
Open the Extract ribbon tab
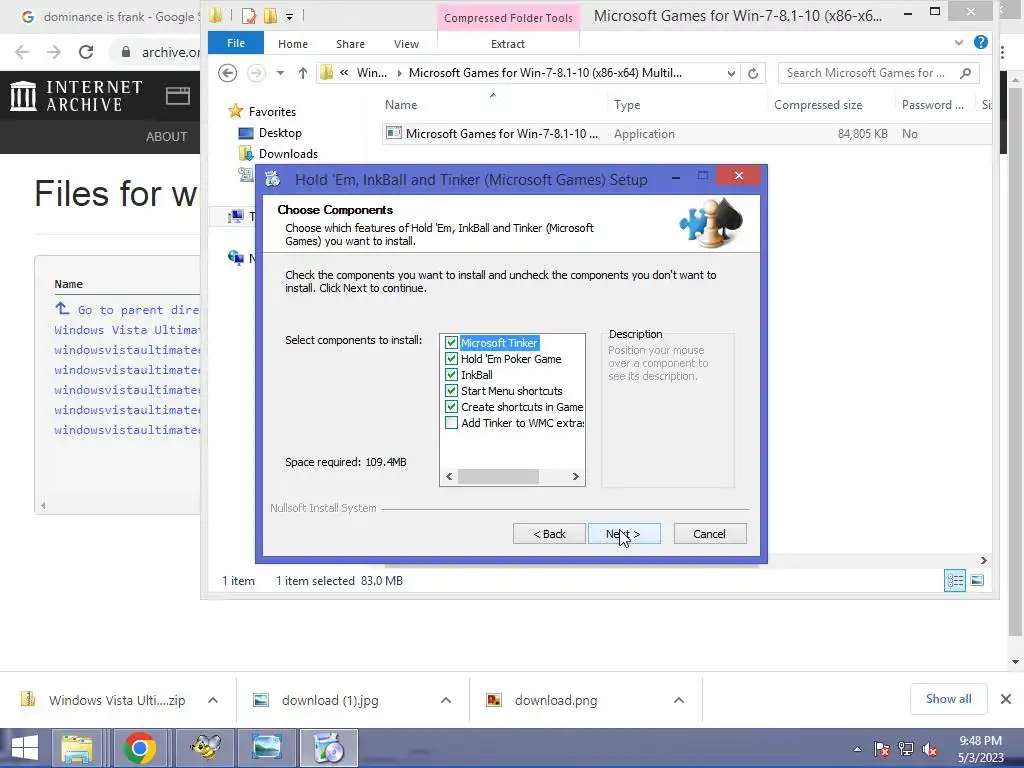507,44
